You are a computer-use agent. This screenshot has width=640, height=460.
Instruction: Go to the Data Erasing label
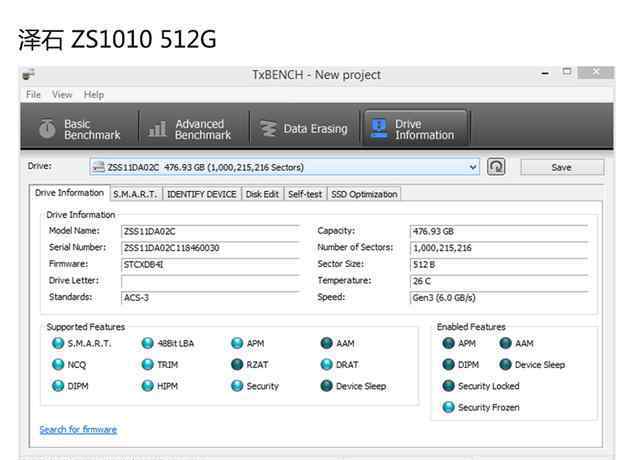(x=316, y=129)
